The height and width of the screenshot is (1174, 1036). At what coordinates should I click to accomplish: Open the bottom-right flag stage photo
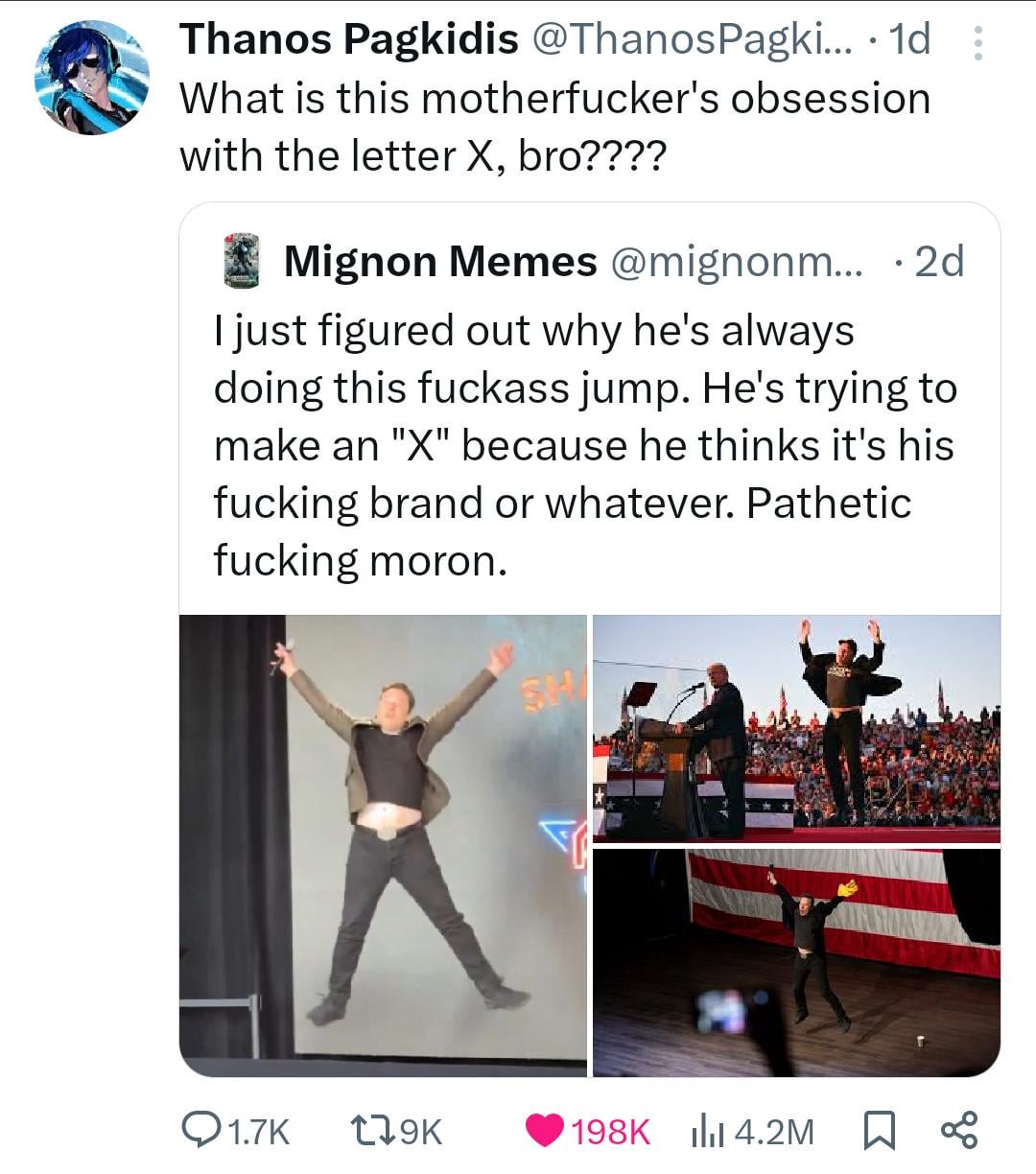(796, 962)
